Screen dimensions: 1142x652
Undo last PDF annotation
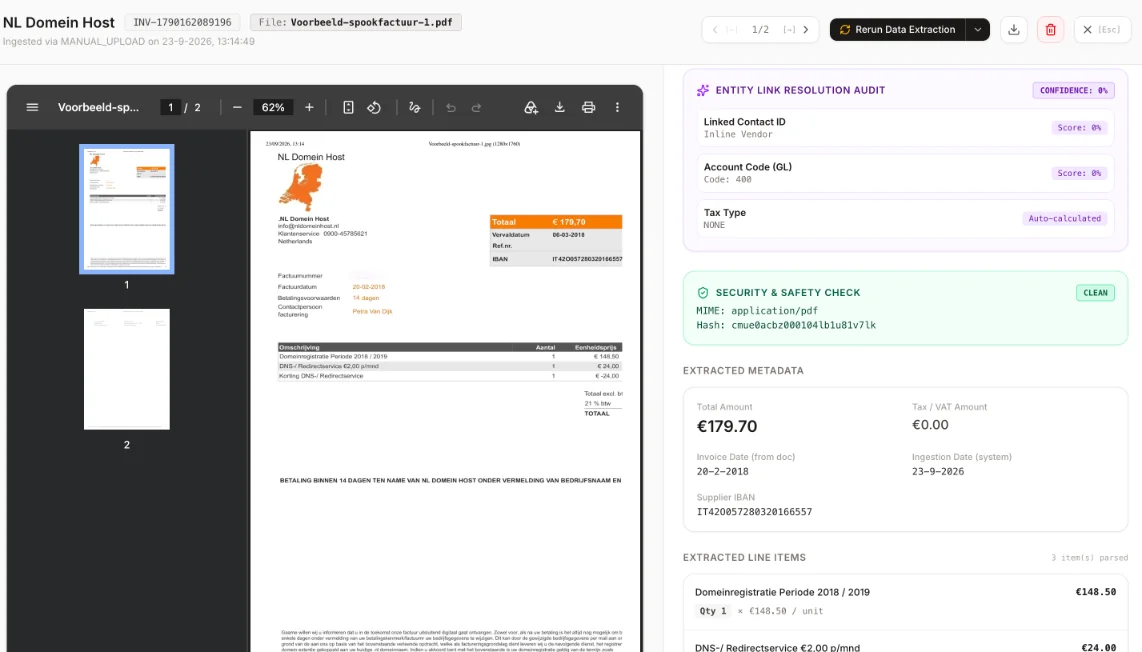(451, 107)
